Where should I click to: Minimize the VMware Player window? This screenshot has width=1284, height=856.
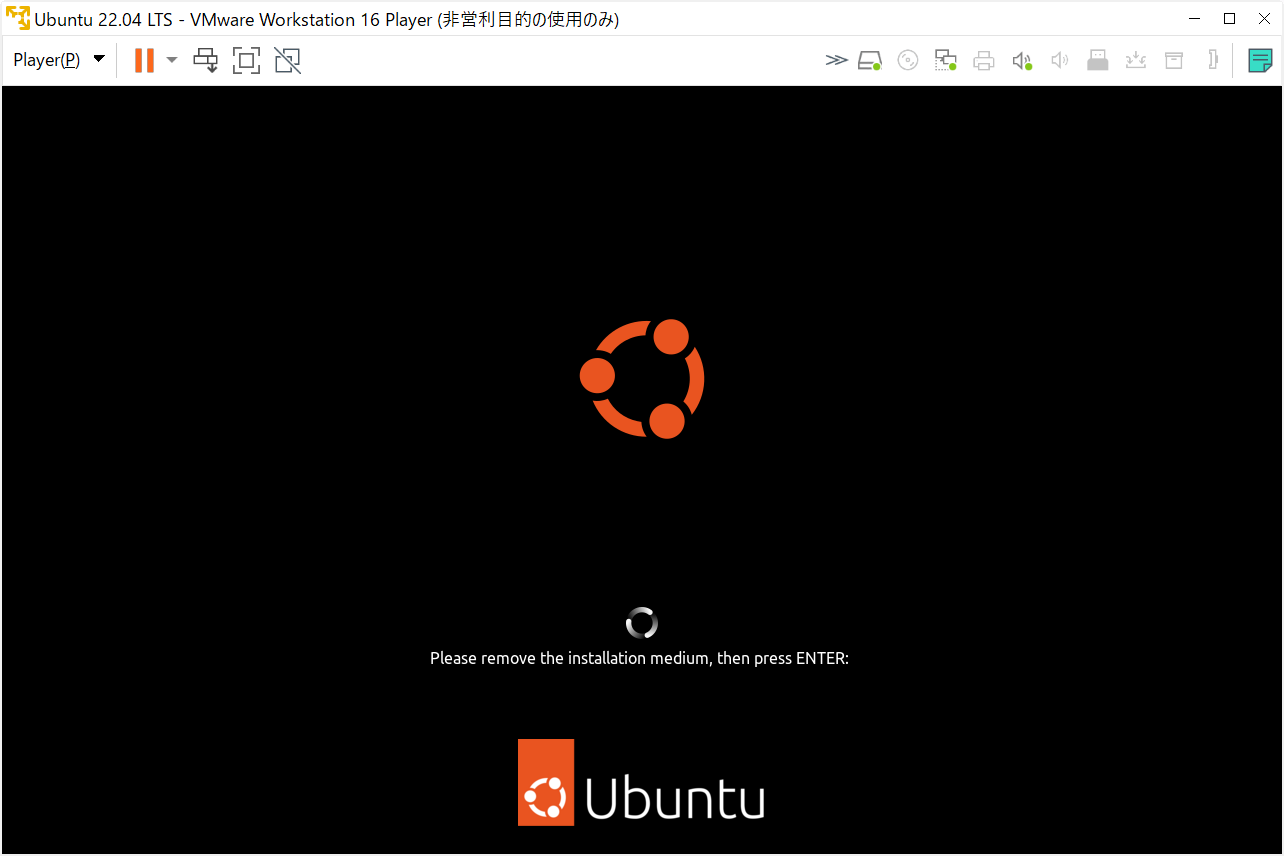pyautogui.click(x=1195, y=18)
